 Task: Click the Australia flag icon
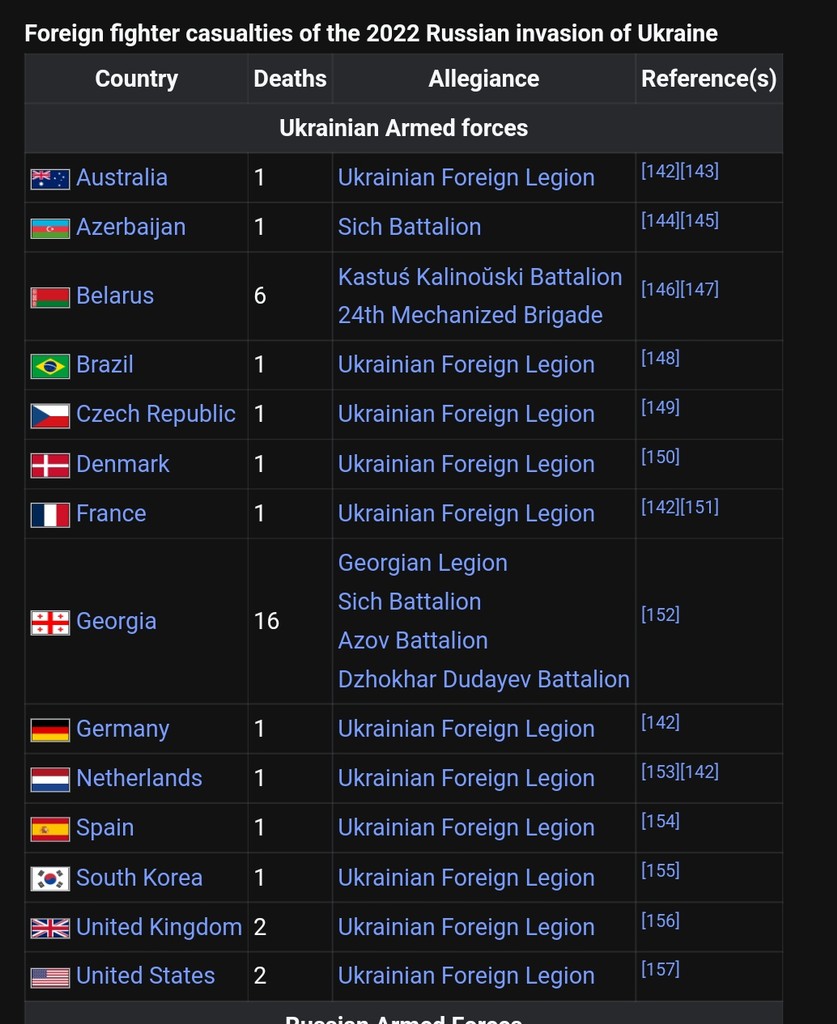click(50, 179)
